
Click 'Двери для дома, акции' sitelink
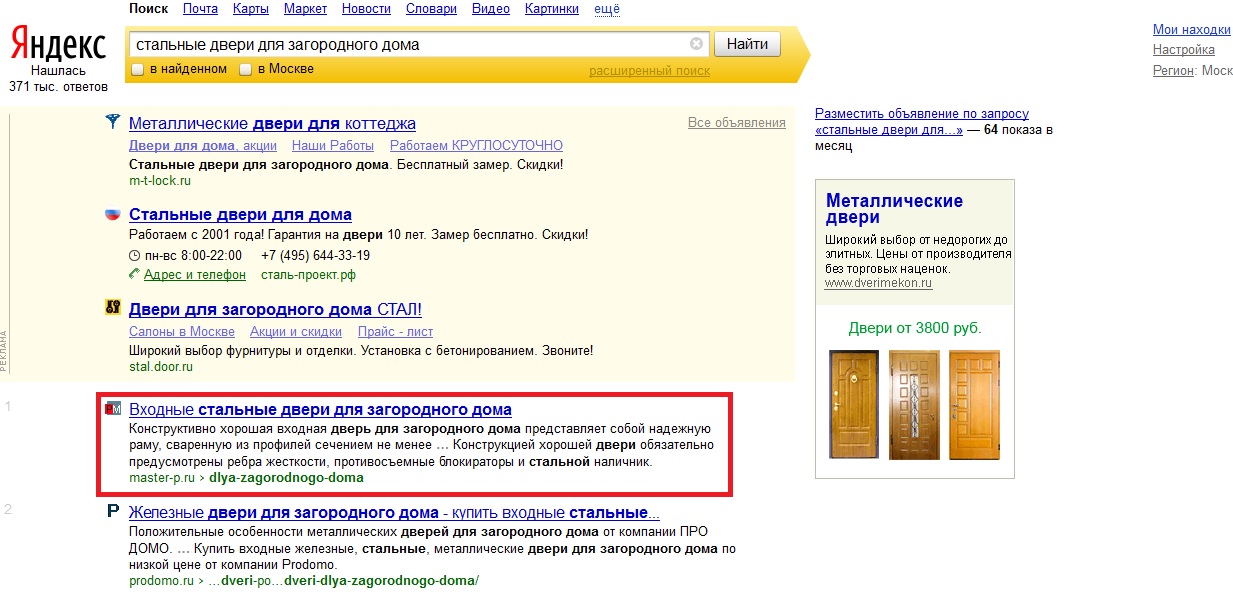[x=203, y=146]
